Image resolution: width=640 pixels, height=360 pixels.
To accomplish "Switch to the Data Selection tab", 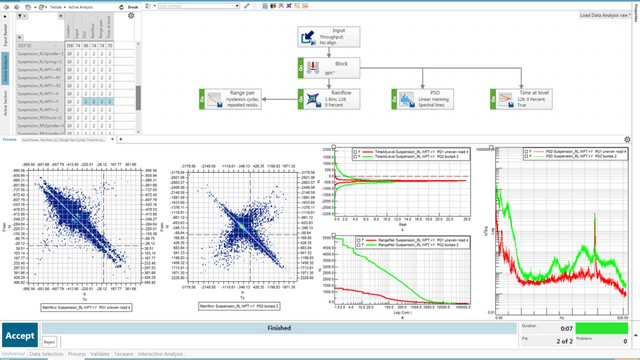I will [47, 354].
